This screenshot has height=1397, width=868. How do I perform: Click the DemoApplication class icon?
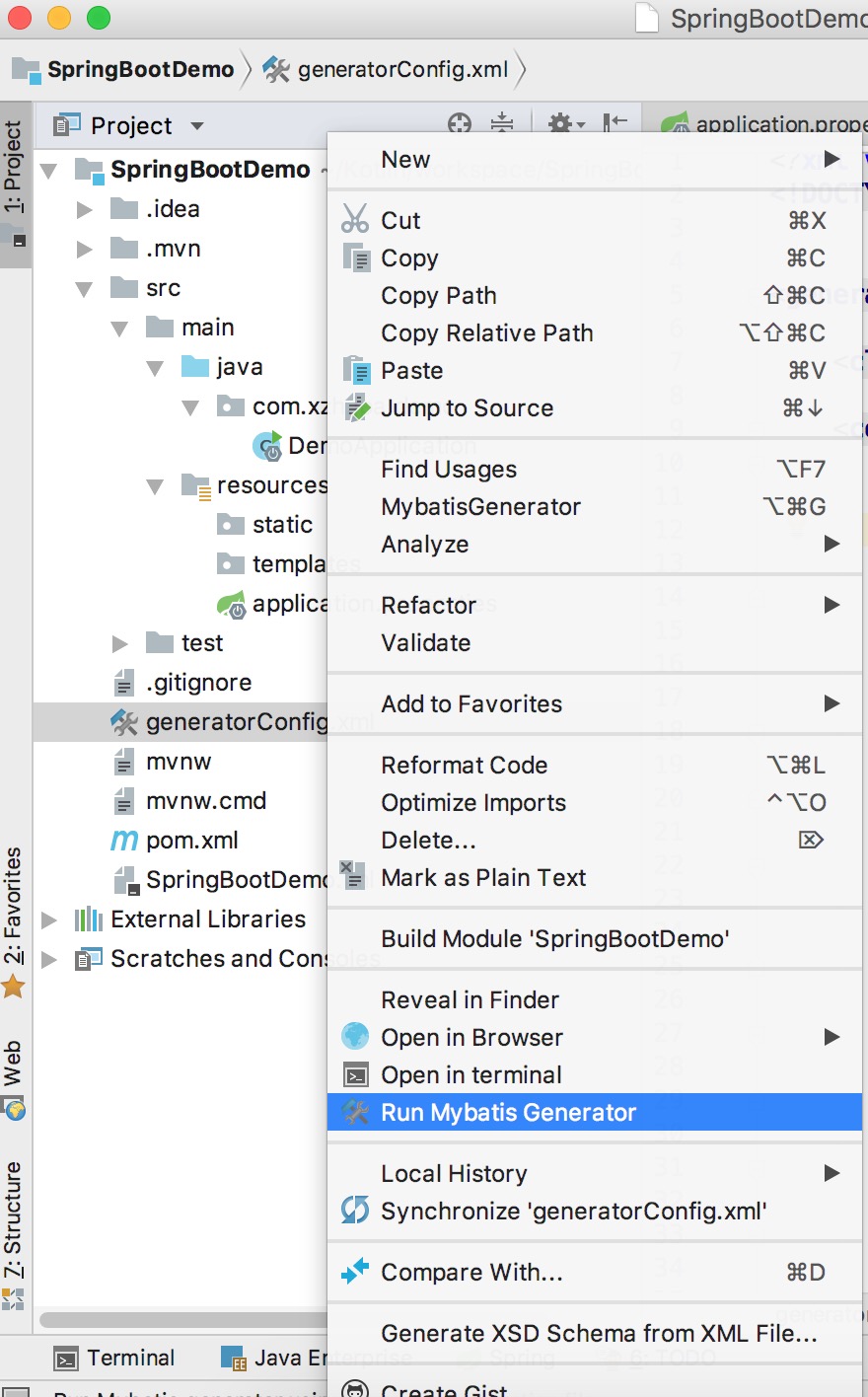click(x=268, y=447)
